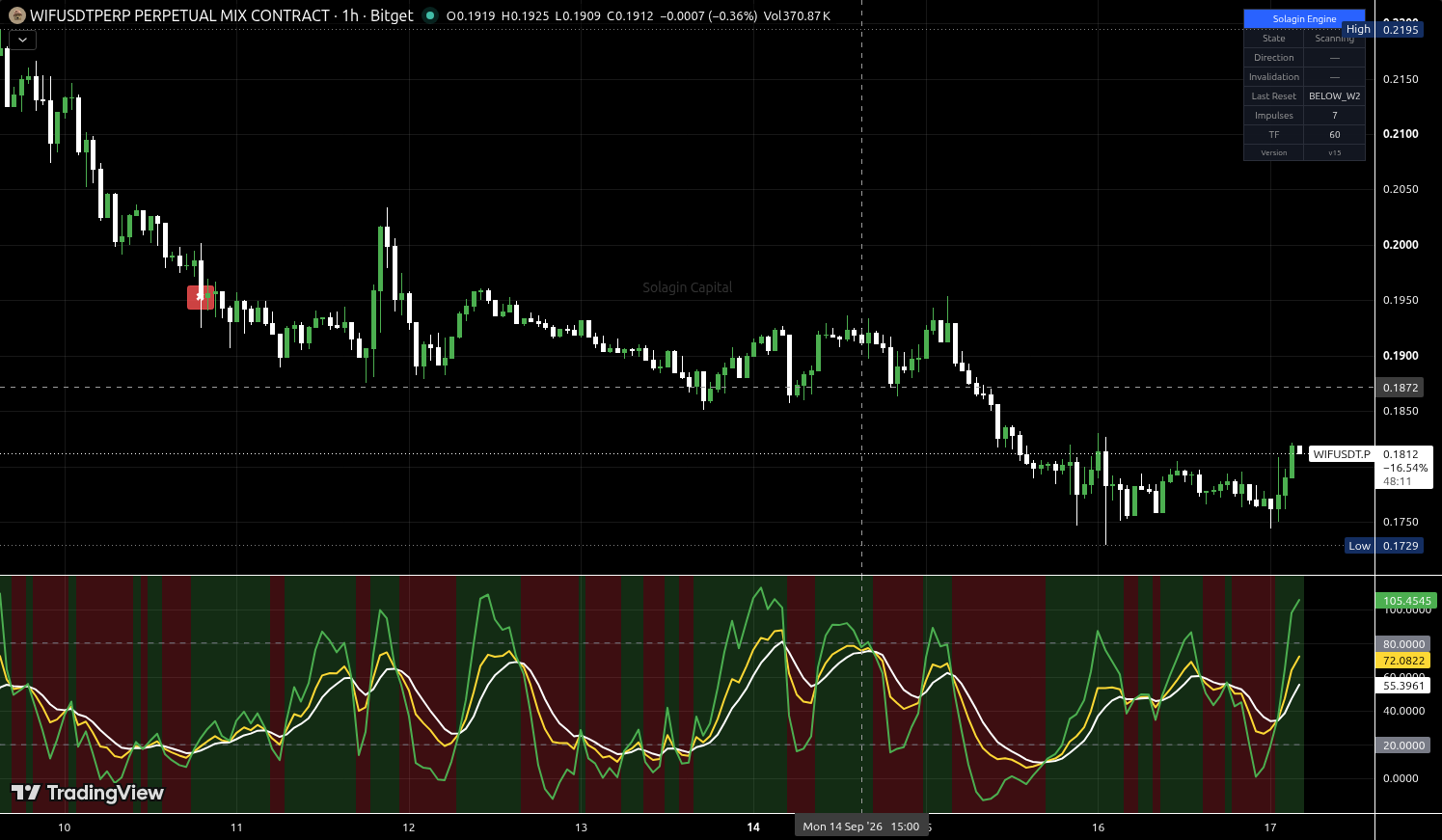
Task: Click the TF value 60 cell
Action: [x=1334, y=135]
